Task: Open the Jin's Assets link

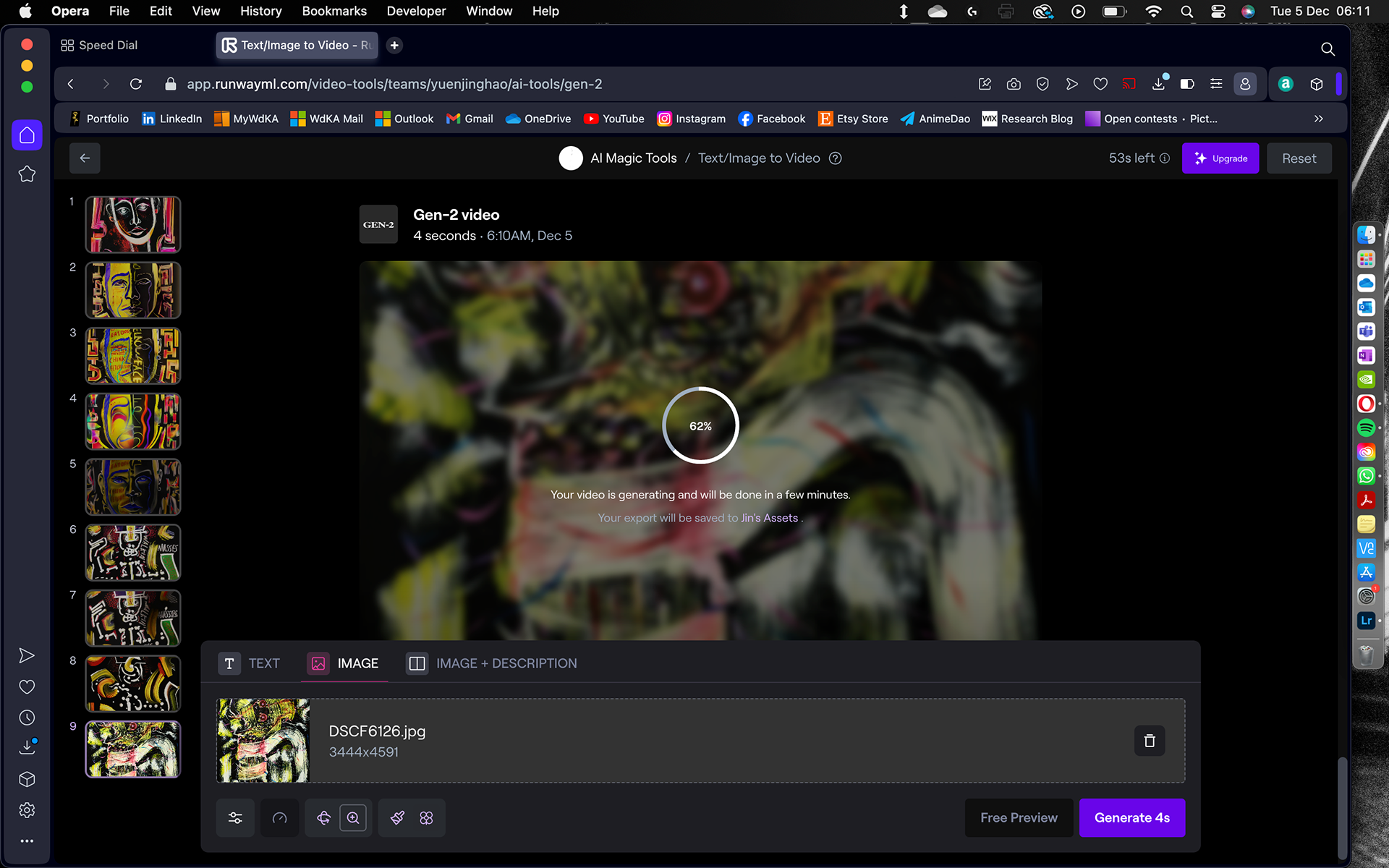Action: (x=769, y=518)
